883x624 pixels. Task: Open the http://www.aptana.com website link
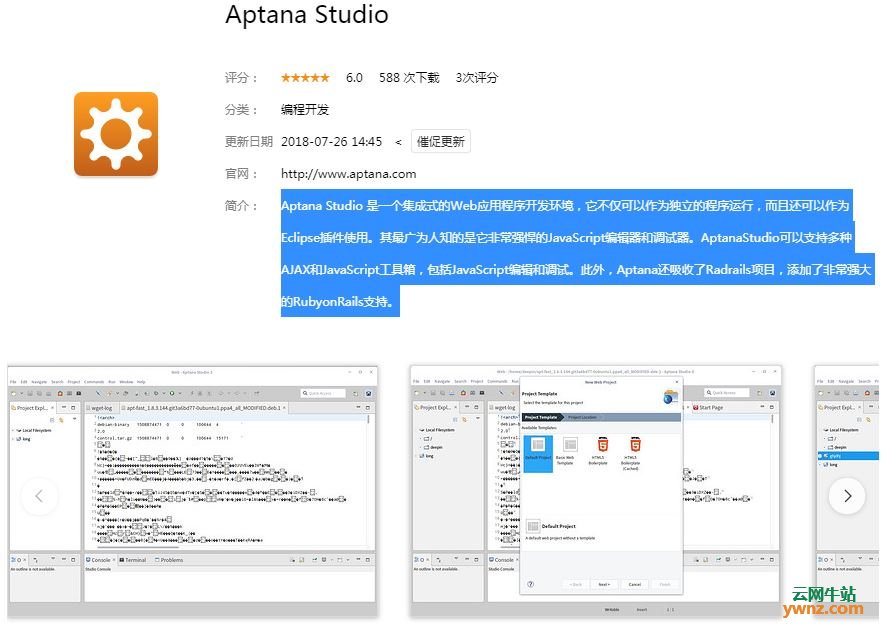point(349,173)
